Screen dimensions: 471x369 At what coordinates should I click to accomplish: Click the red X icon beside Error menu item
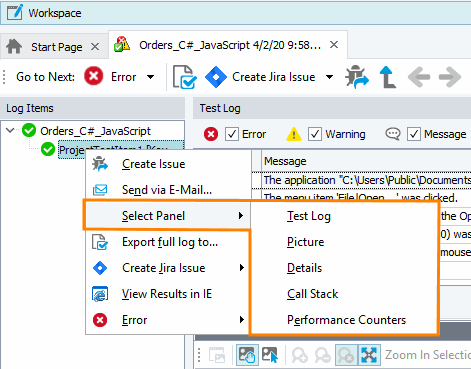point(100,320)
